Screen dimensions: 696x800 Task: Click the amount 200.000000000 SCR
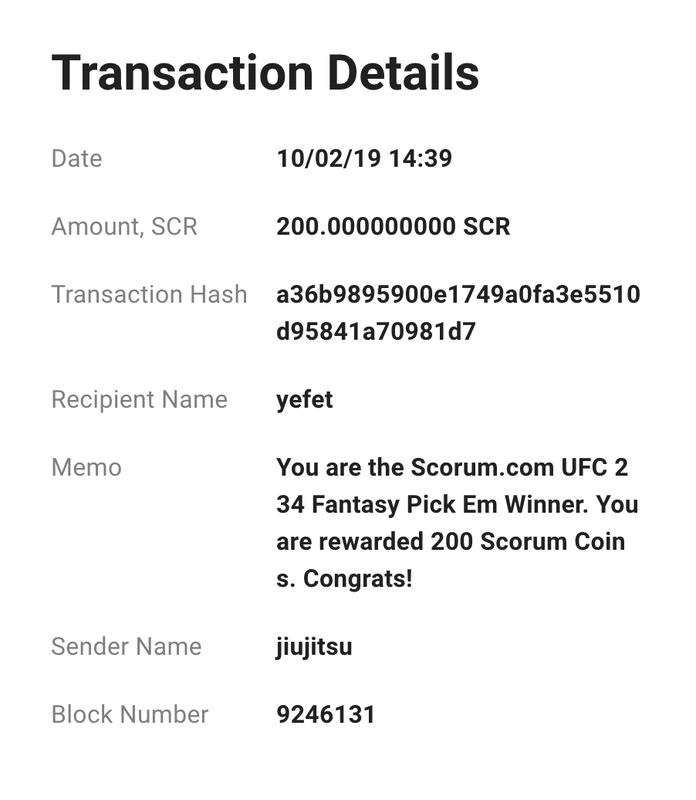393,227
